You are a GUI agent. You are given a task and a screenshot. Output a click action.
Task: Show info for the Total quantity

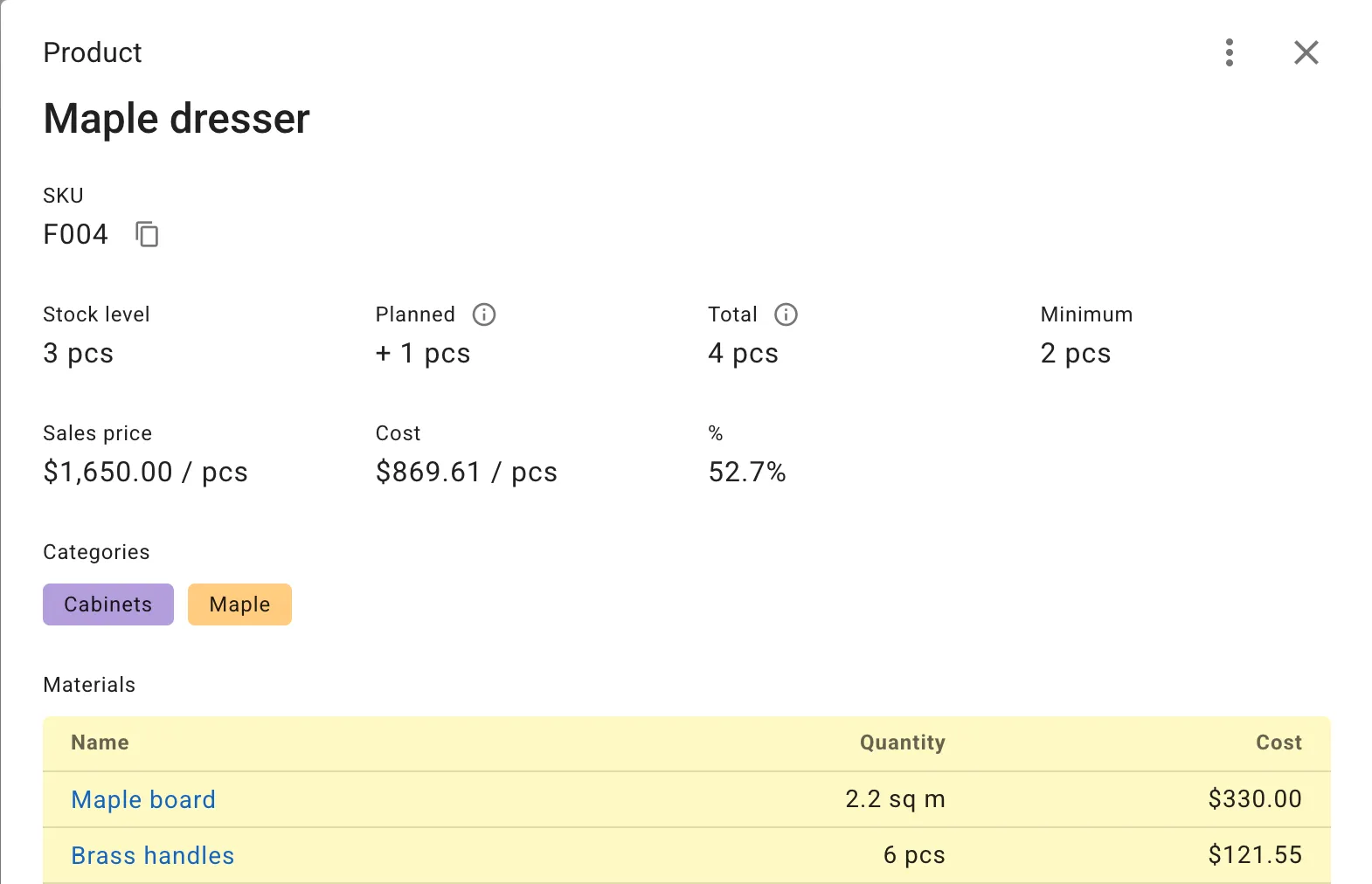(x=786, y=314)
